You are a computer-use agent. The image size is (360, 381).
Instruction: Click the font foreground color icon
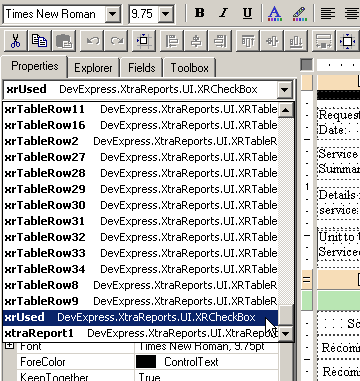coord(275,13)
